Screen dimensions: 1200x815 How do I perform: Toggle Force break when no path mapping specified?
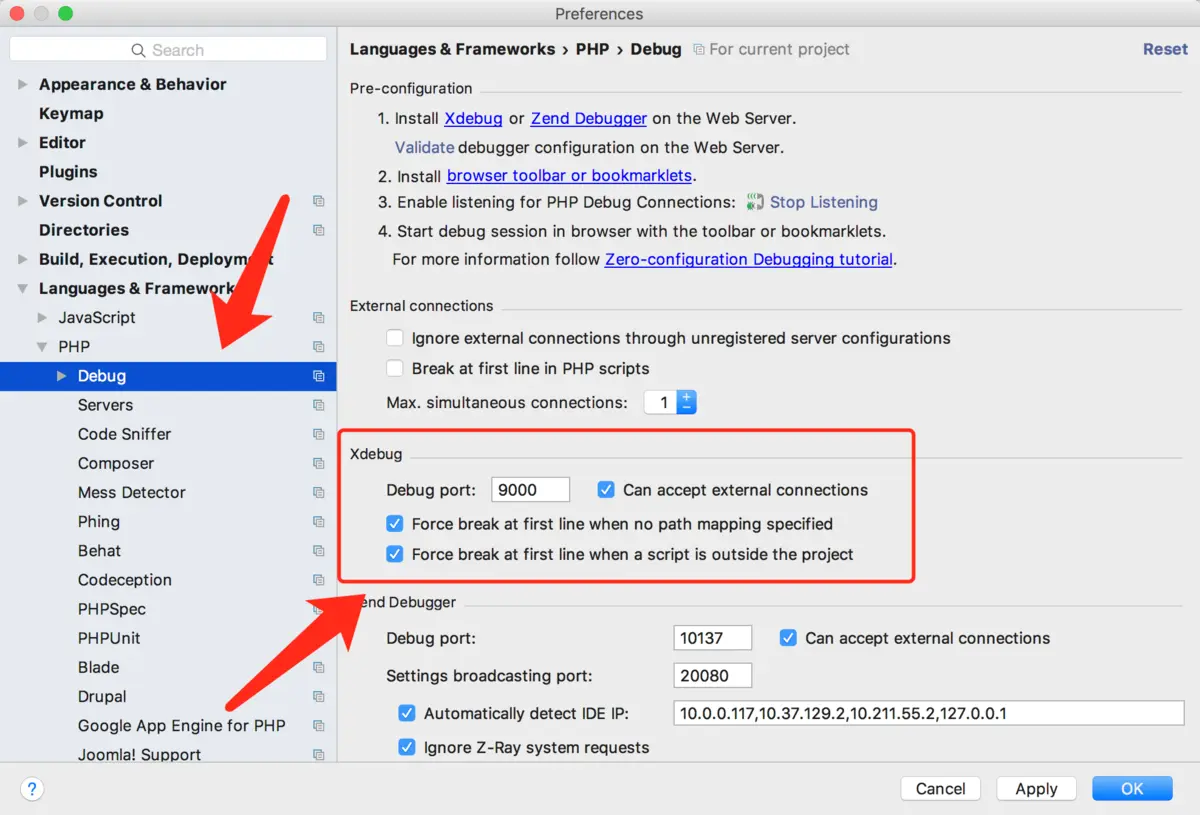pos(395,524)
